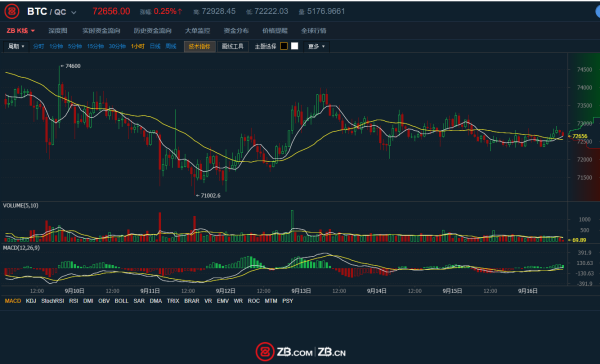Screen dimensions: 600x364
Task: Select the BOLL indicator
Action: (x=121, y=301)
